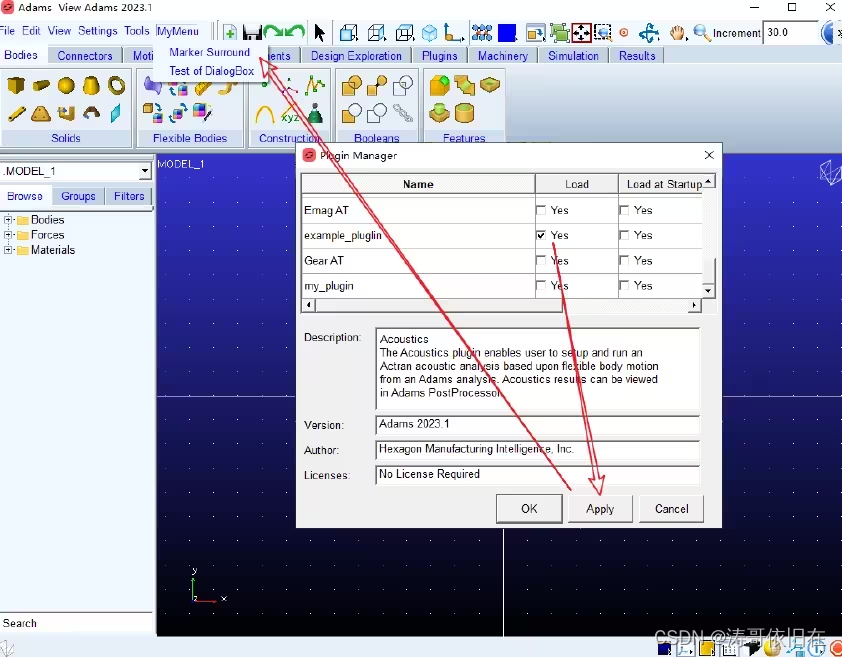Switch to the Groups browser tab

[78, 196]
